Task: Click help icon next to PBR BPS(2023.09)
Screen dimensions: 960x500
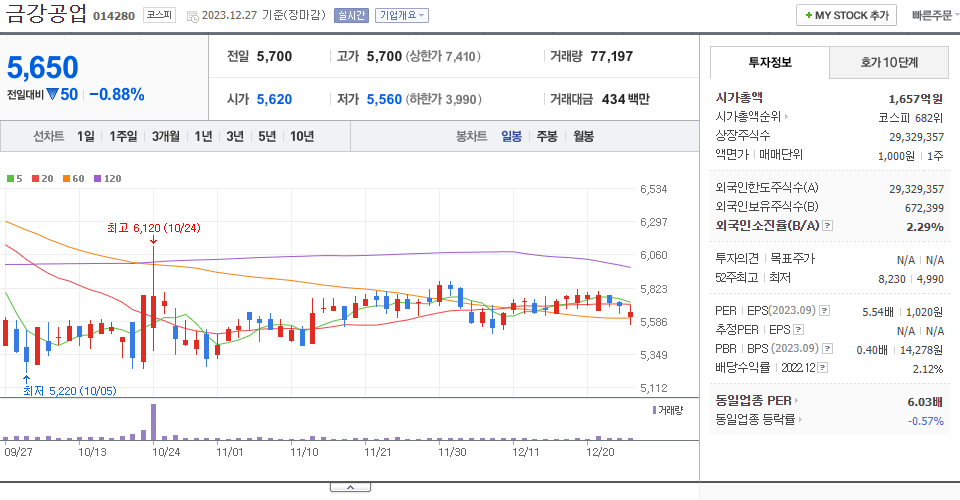Action: pos(827,349)
